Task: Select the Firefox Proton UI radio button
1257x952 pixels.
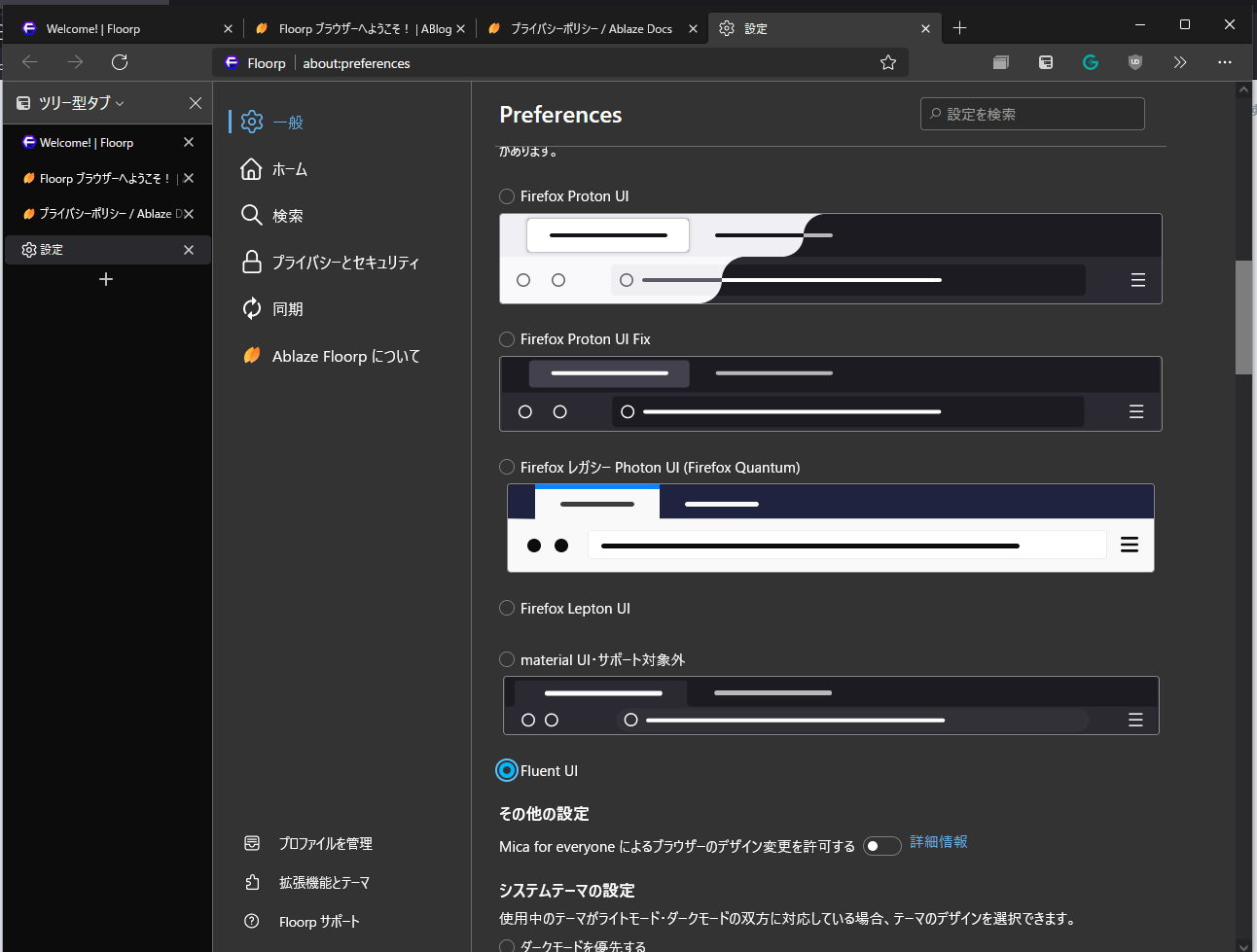Action: click(x=507, y=196)
